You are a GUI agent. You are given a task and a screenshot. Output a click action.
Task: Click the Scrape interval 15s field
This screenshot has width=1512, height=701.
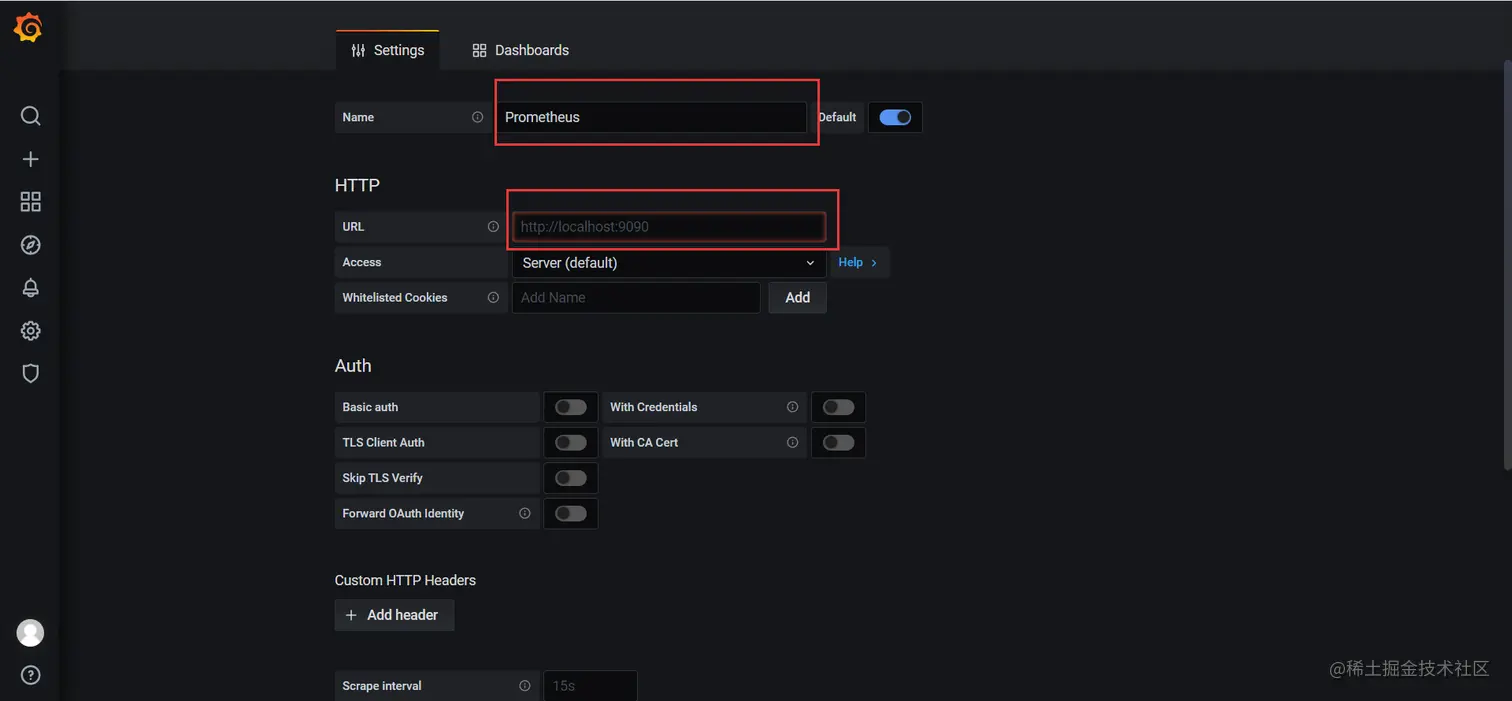coord(590,686)
